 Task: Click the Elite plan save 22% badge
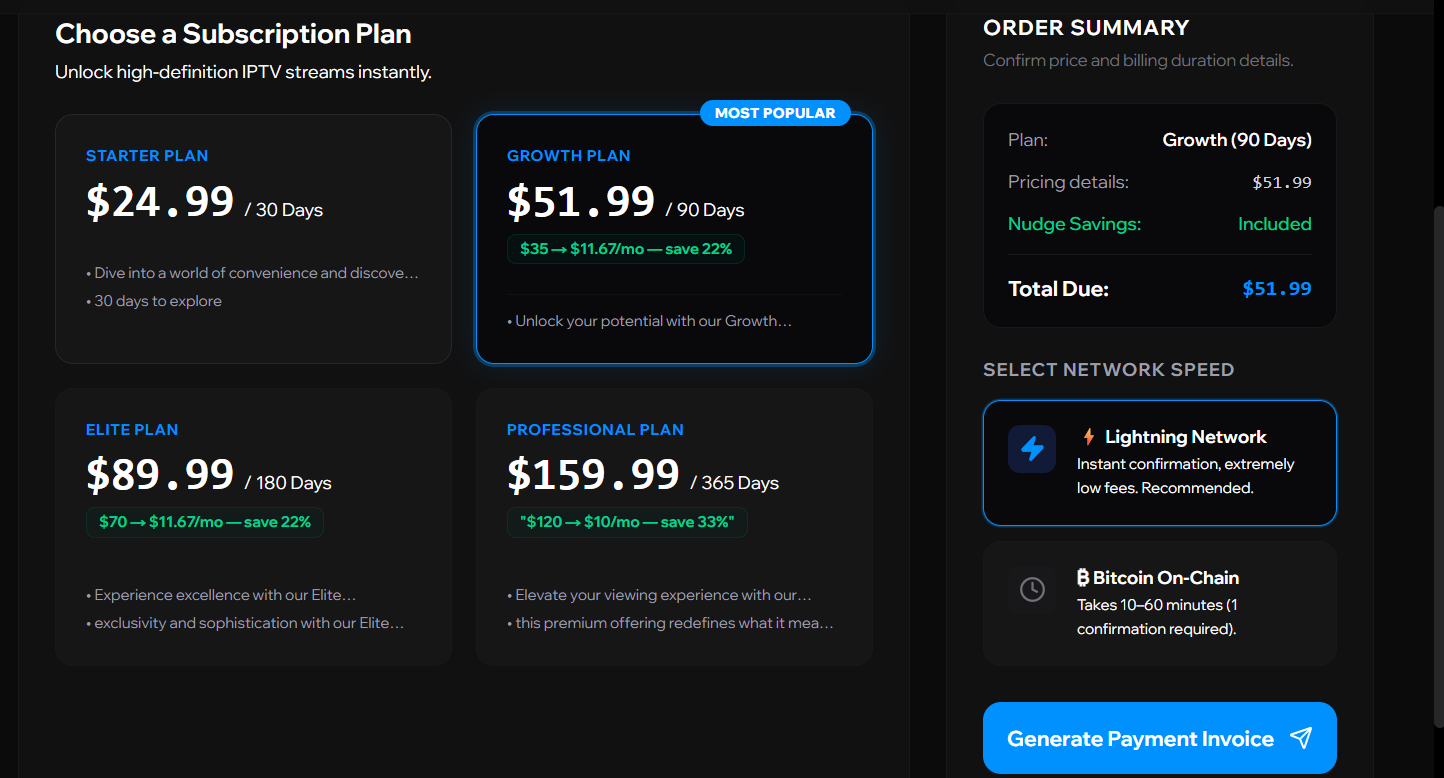205,522
